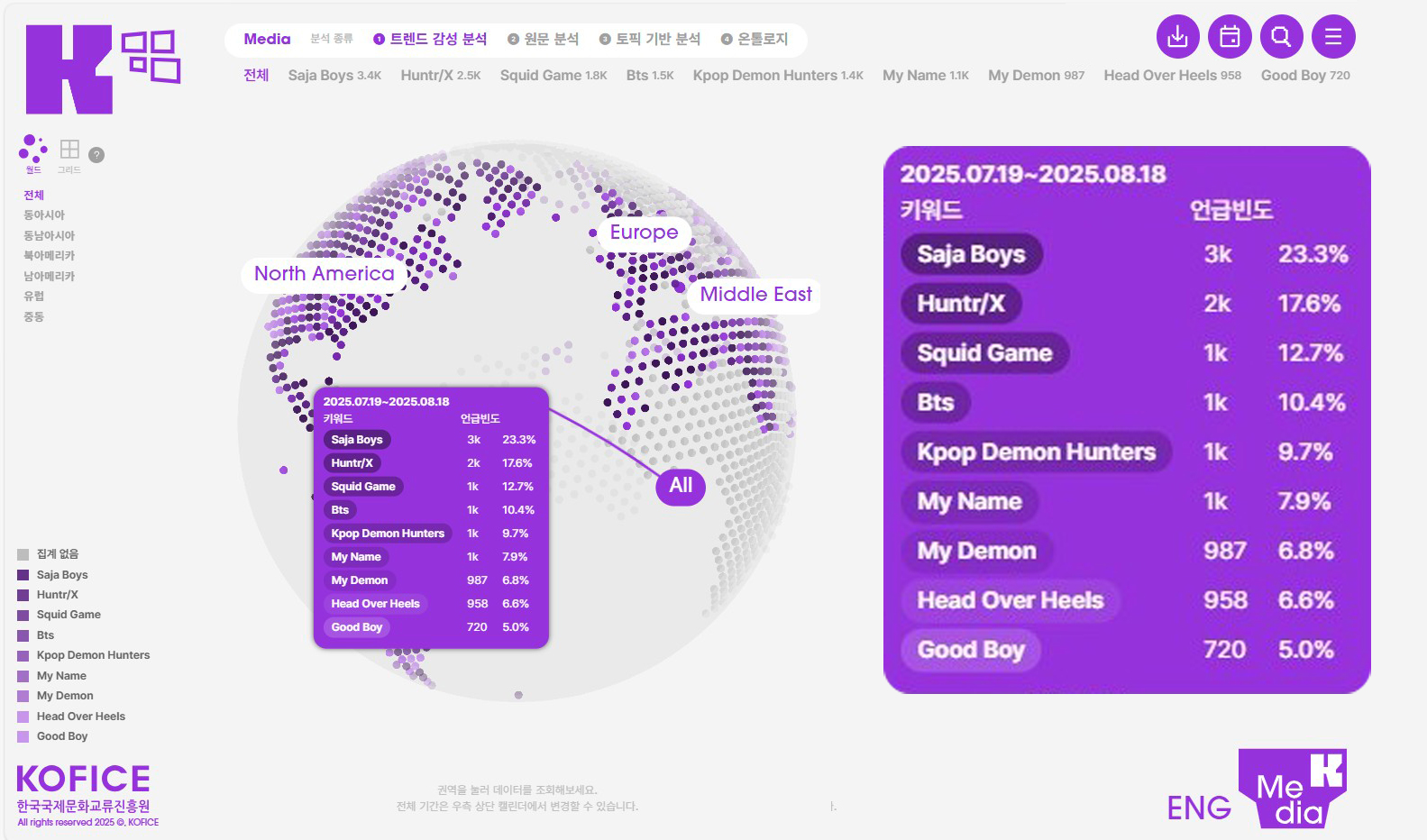
Task: Click the magnifier search icon
Action: coord(1281,37)
